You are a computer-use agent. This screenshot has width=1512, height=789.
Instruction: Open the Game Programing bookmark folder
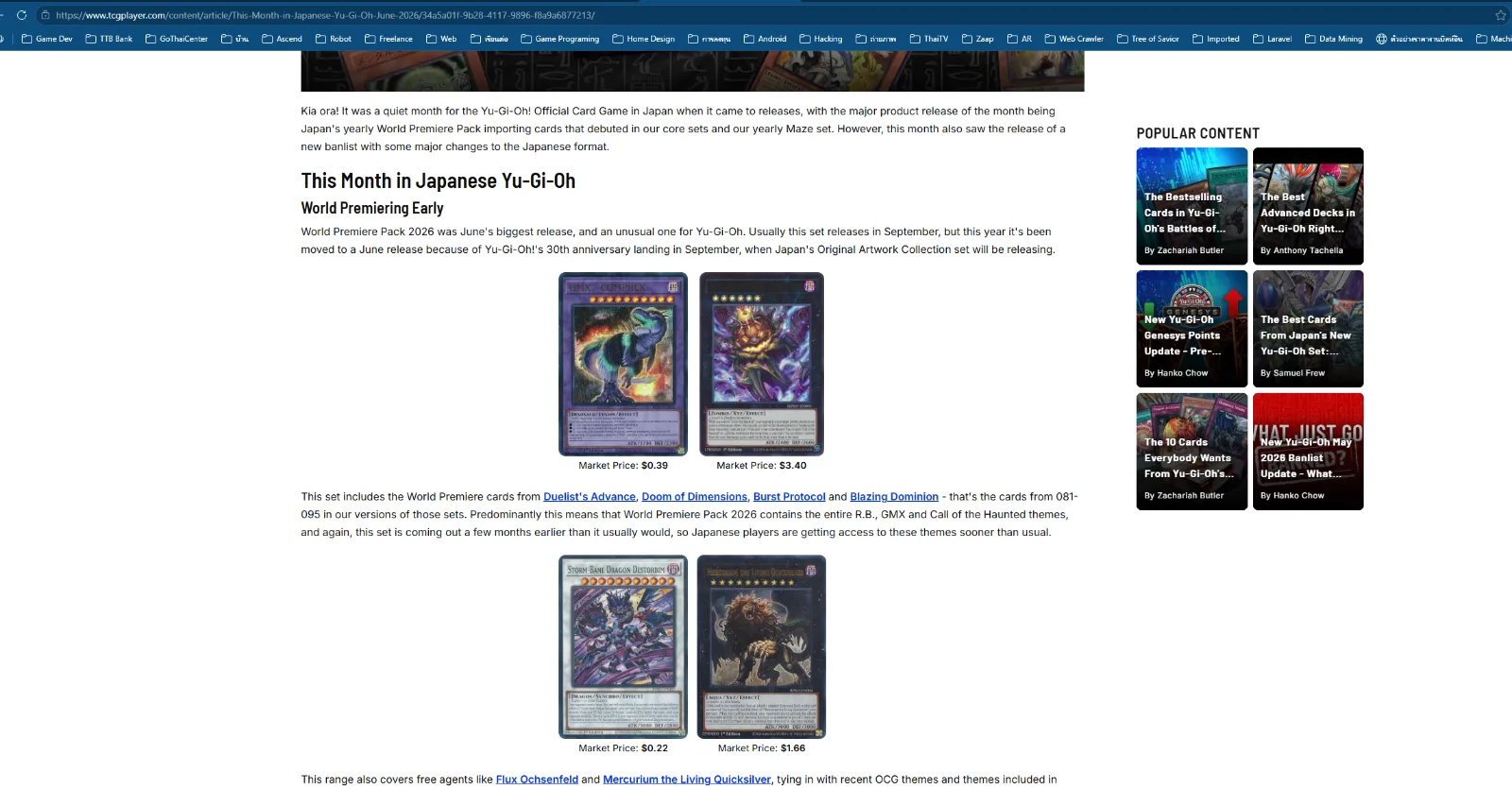pos(560,39)
